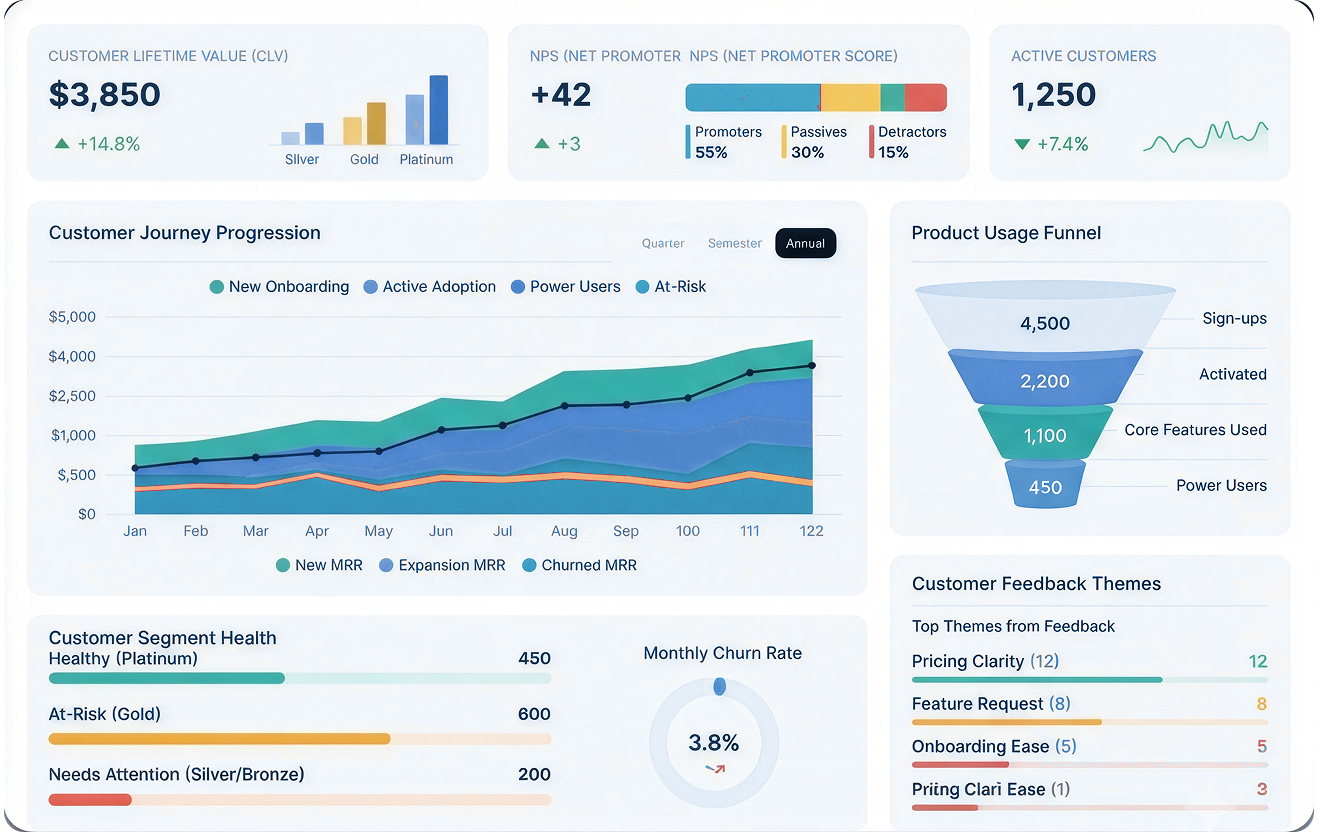Viewport: 1318px width, 832px height.
Task: Click the Needs Attention (Silver/Bronze) progress bar
Action: 300,800
